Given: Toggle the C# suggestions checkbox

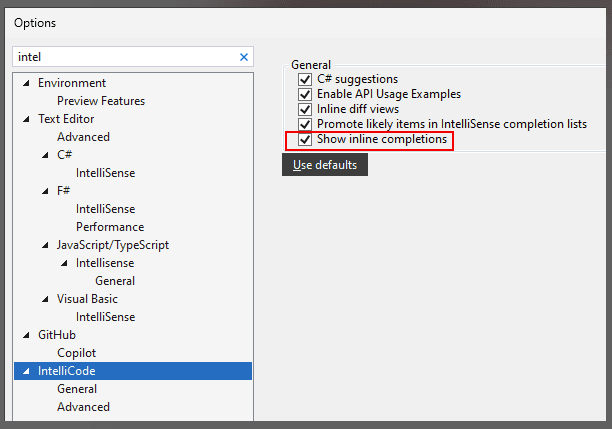Looking at the screenshot, I should (305, 79).
